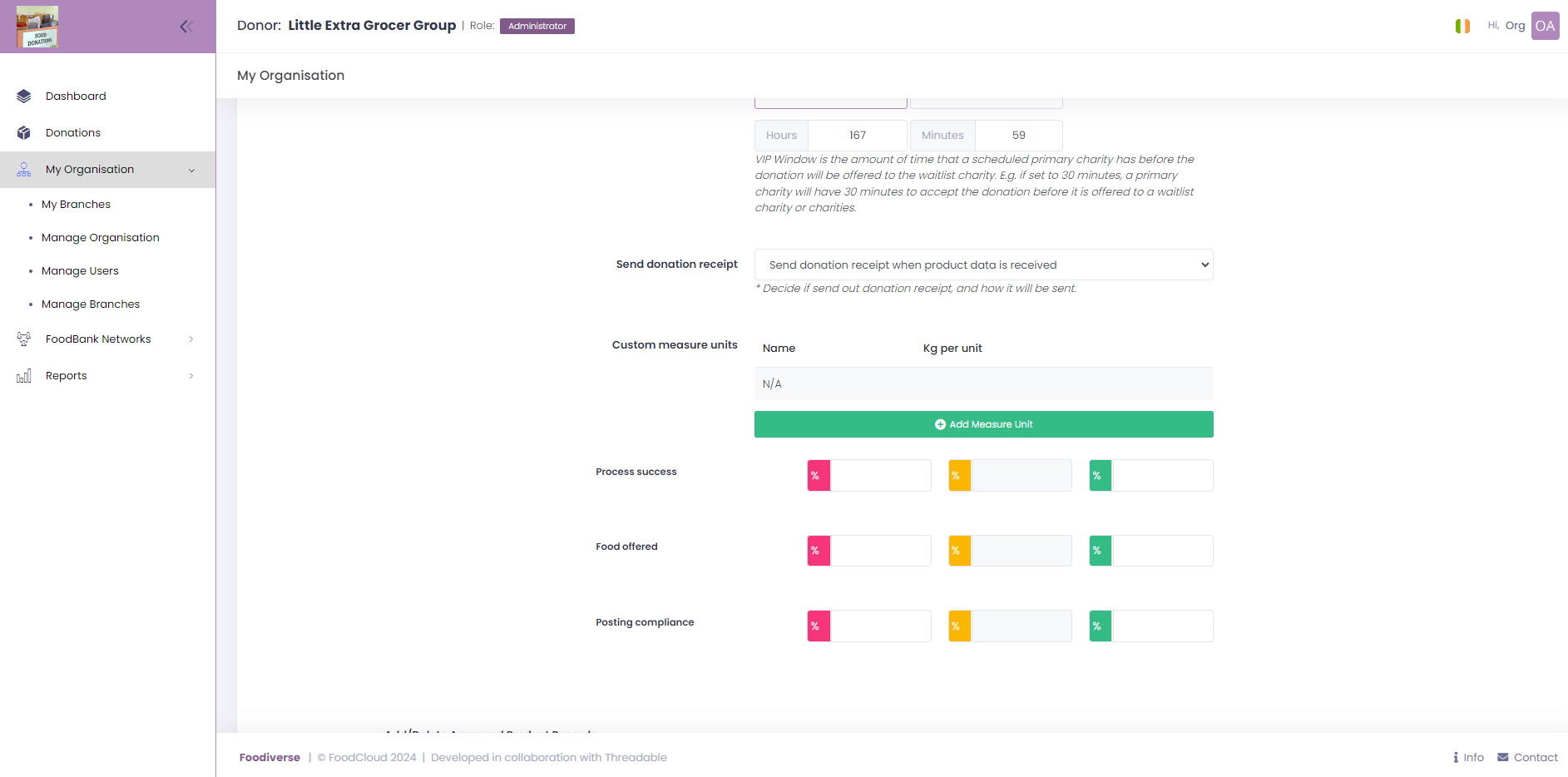Screen dimensions: 1568x777
Task: Click Food offered red percent field
Action: point(880,551)
